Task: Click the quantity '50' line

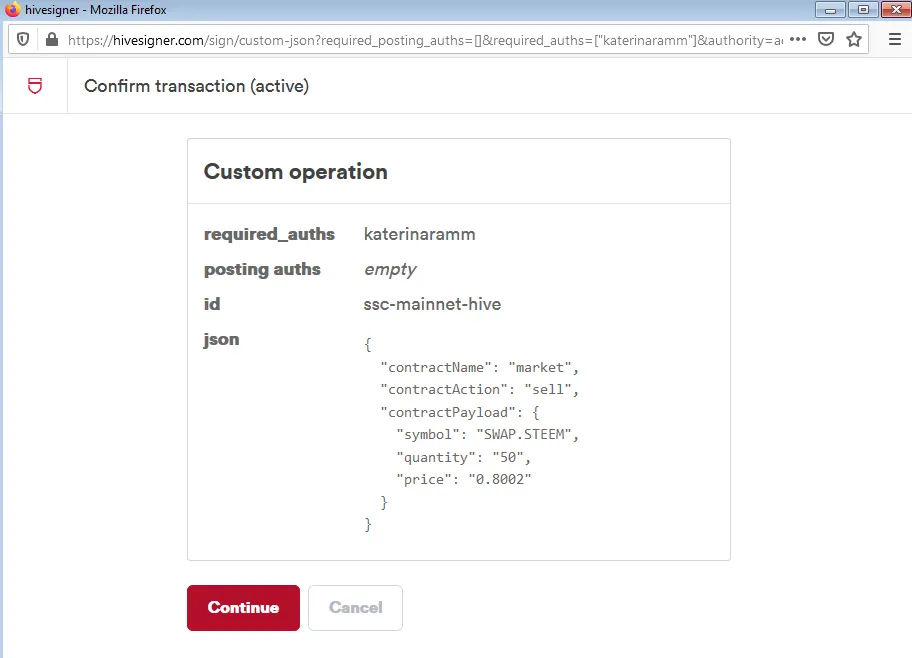Action: pos(464,457)
